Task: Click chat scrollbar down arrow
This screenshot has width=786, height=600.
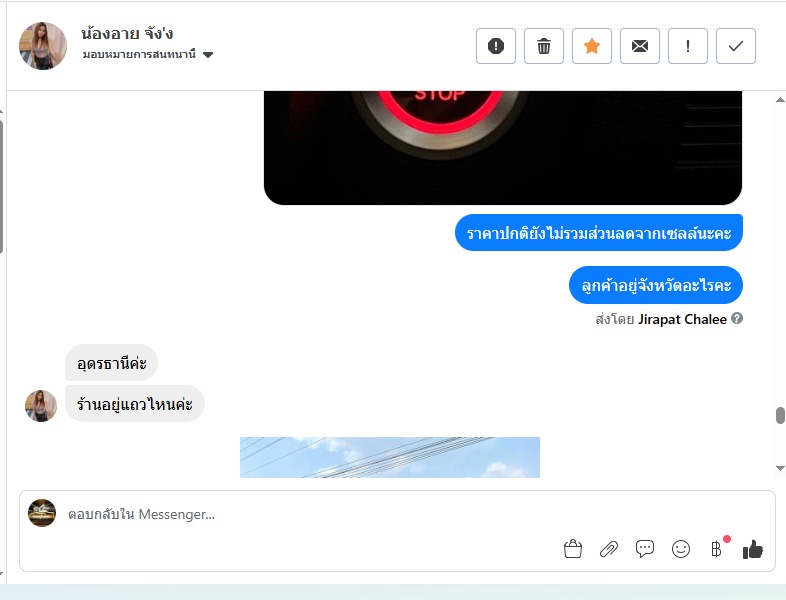Action: (x=780, y=468)
